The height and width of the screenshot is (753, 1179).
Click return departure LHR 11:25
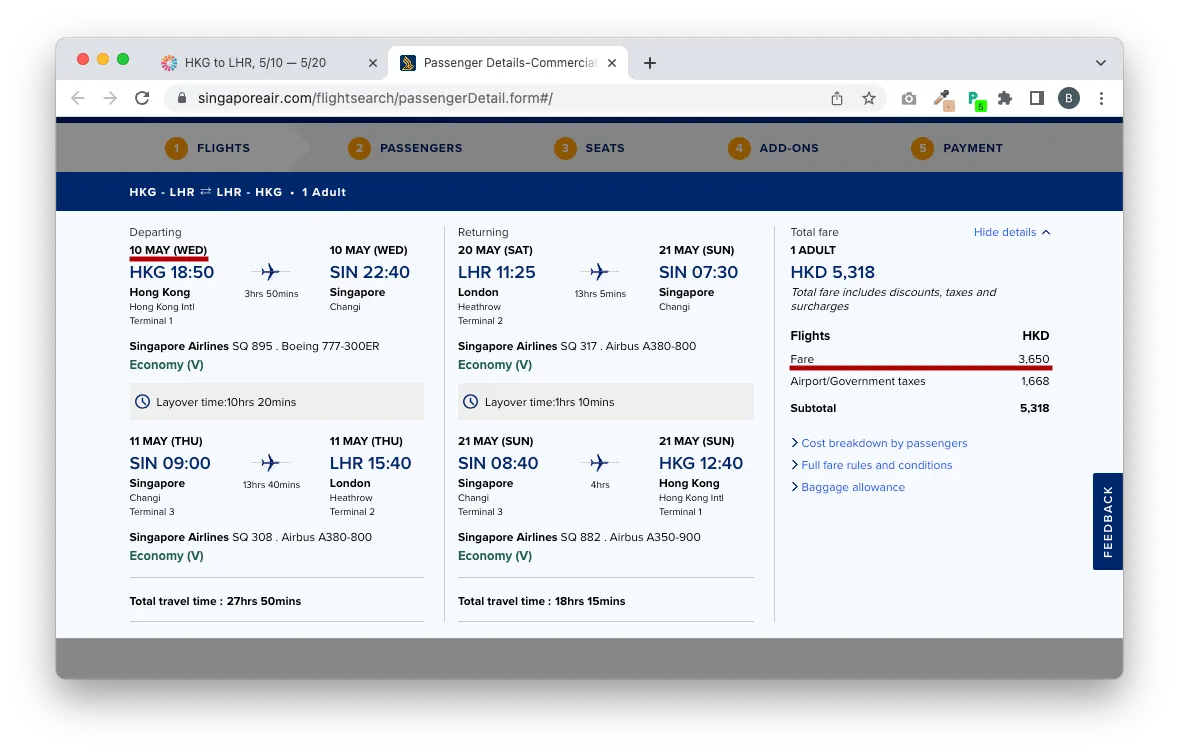coord(496,272)
